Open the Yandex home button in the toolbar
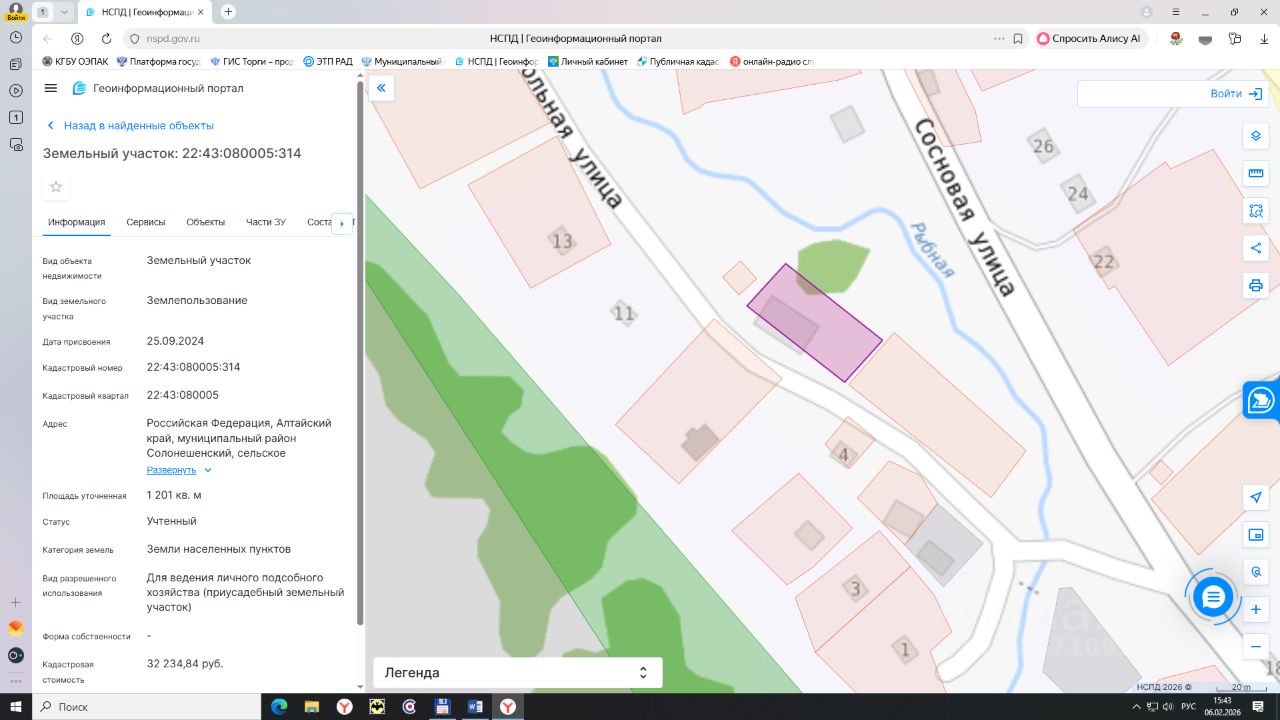This screenshot has width=1280, height=720. (77, 39)
